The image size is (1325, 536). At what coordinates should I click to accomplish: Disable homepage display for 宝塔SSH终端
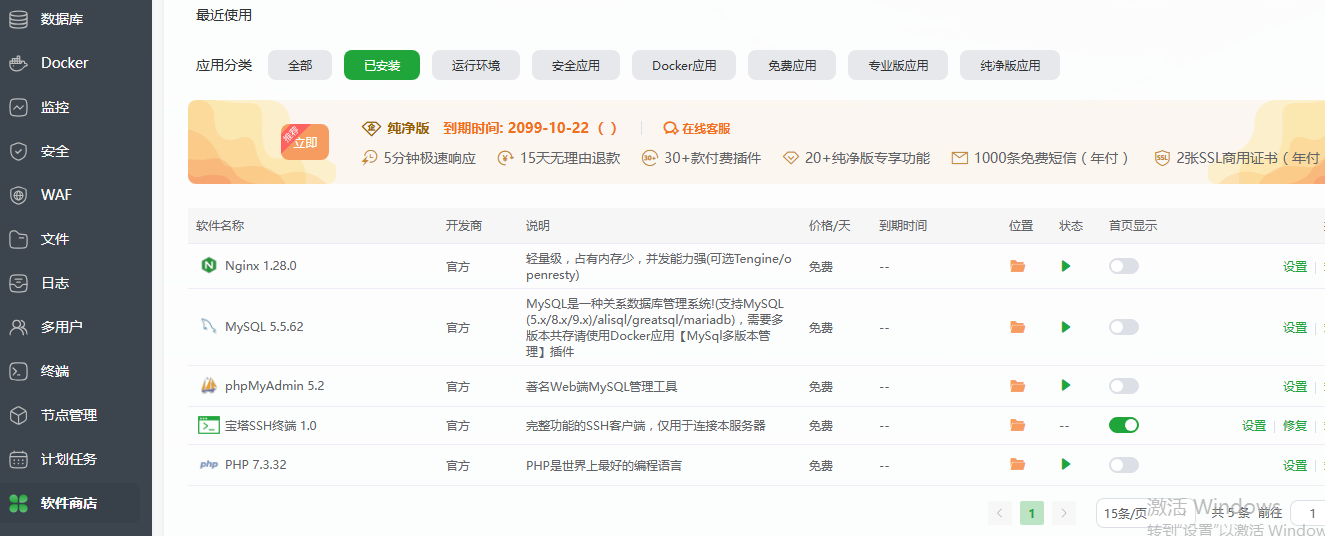pos(1123,425)
